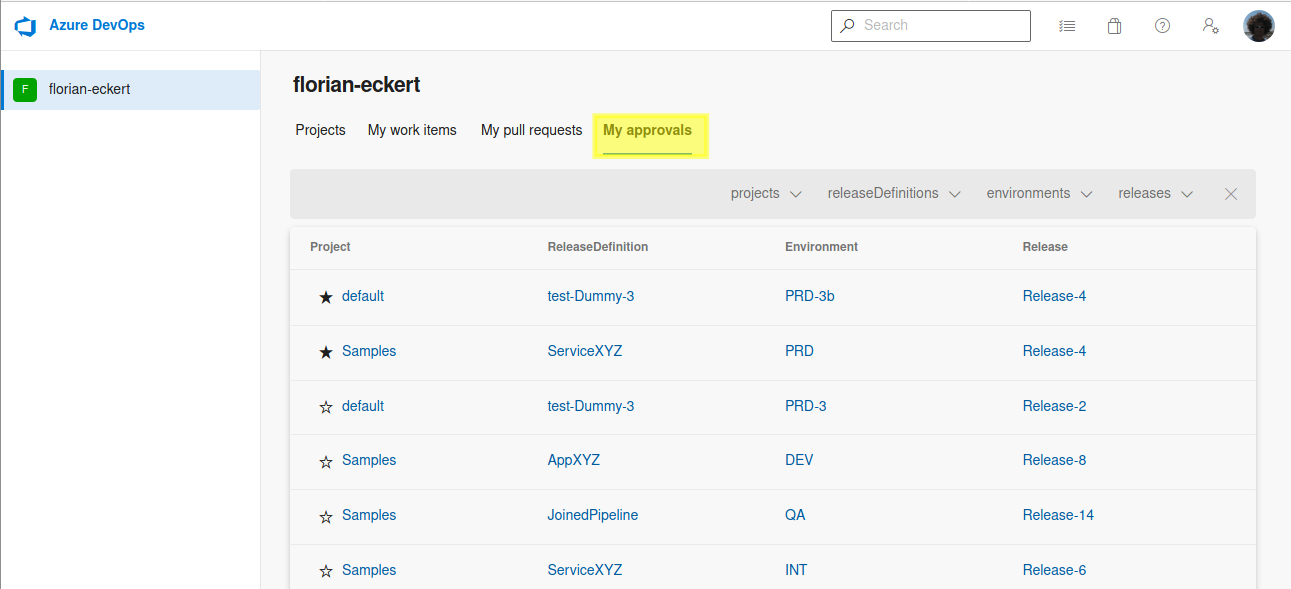Expand the environments filter dropdown
This screenshot has height=589, width=1291.
coord(1039,194)
